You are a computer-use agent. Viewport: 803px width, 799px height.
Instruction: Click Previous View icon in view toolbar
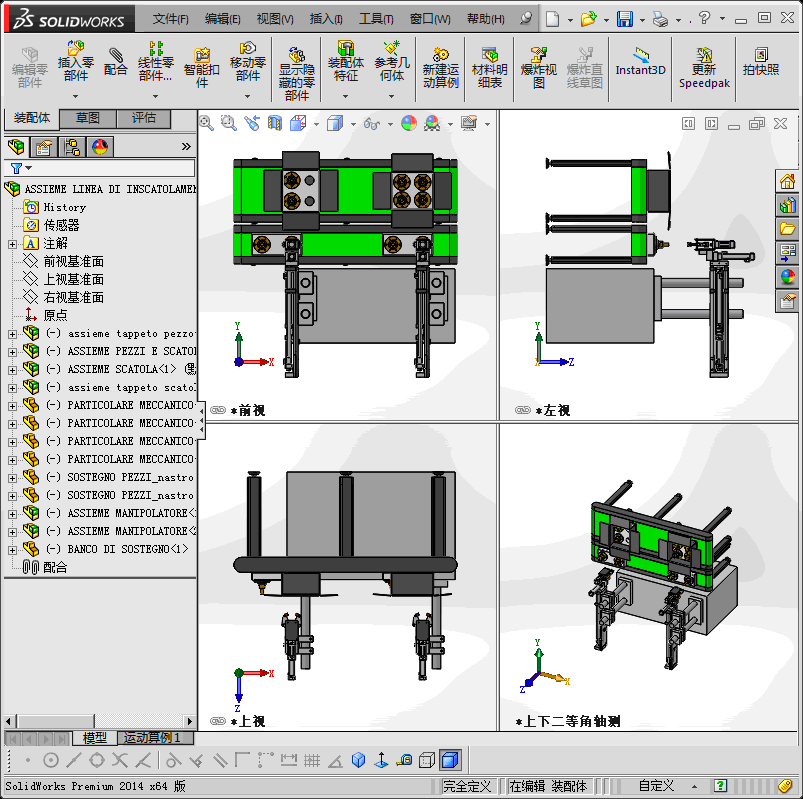(x=251, y=123)
